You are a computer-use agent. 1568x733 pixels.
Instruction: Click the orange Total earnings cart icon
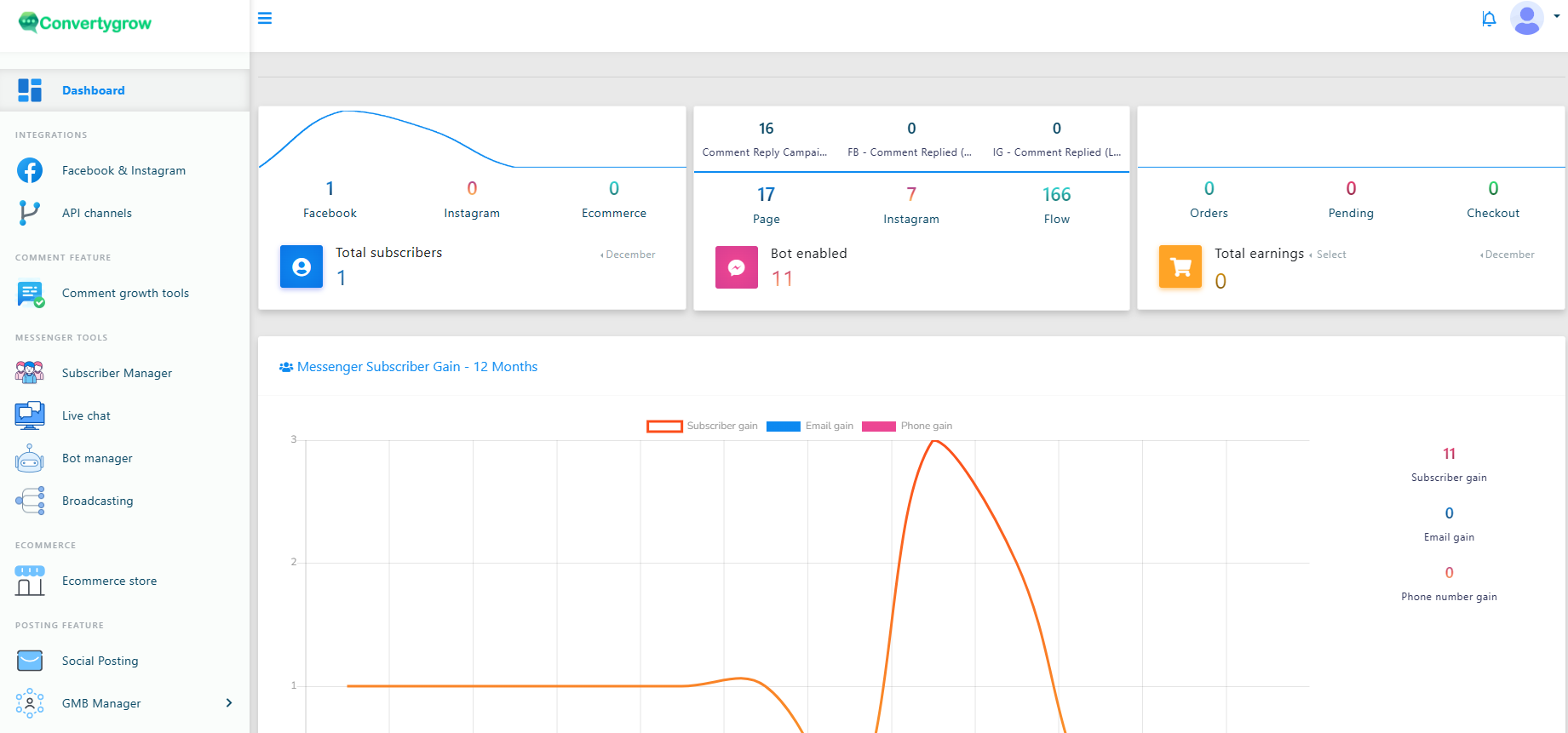click(x=1180, y=266)
